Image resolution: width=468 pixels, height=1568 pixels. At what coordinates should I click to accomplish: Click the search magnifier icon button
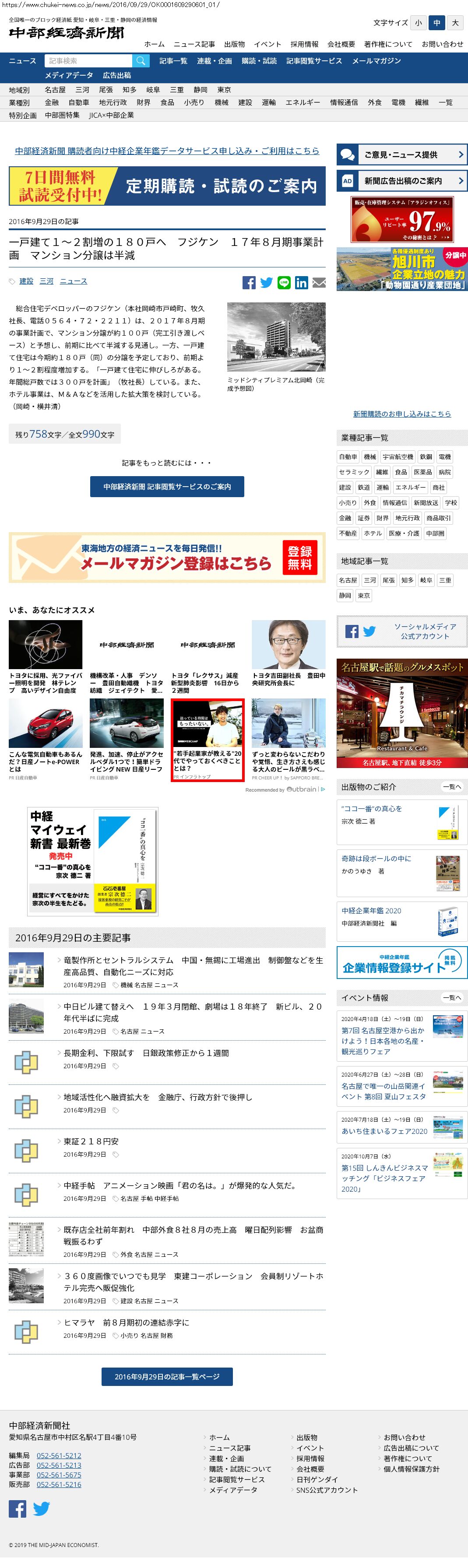click(x=141, y=61)
